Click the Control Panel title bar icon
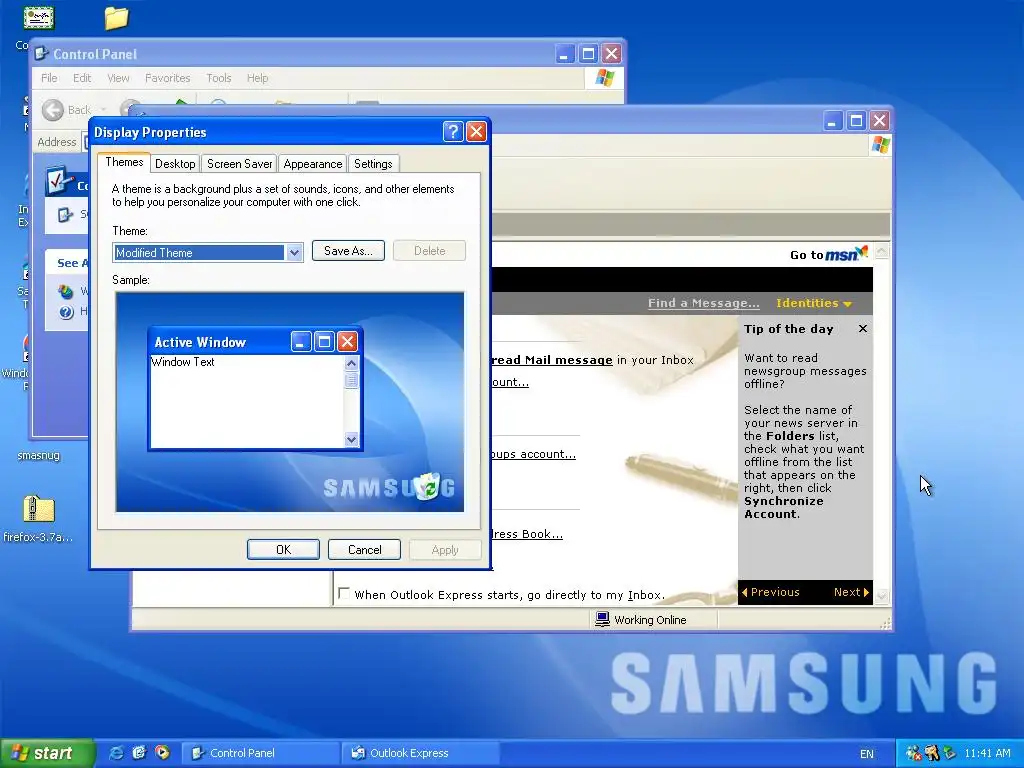The image size is (1024, 768). coord(42,54)
